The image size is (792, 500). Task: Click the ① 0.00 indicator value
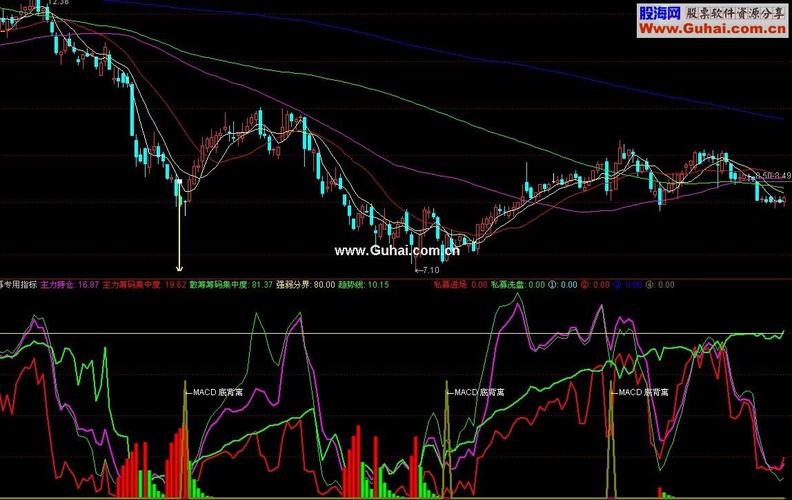point(563,285)
